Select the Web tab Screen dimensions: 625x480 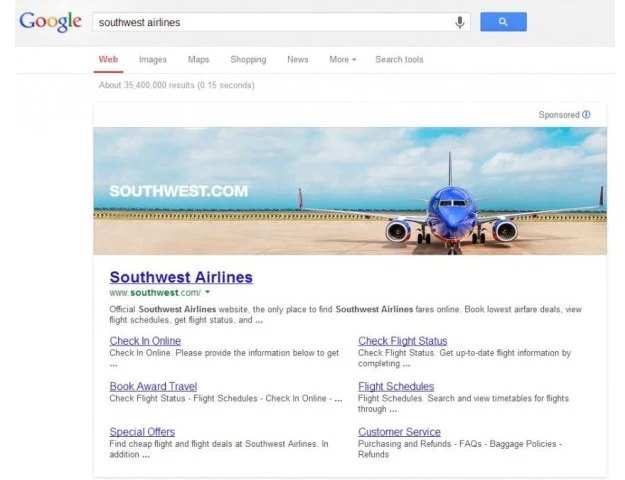[x=108, y=59]
